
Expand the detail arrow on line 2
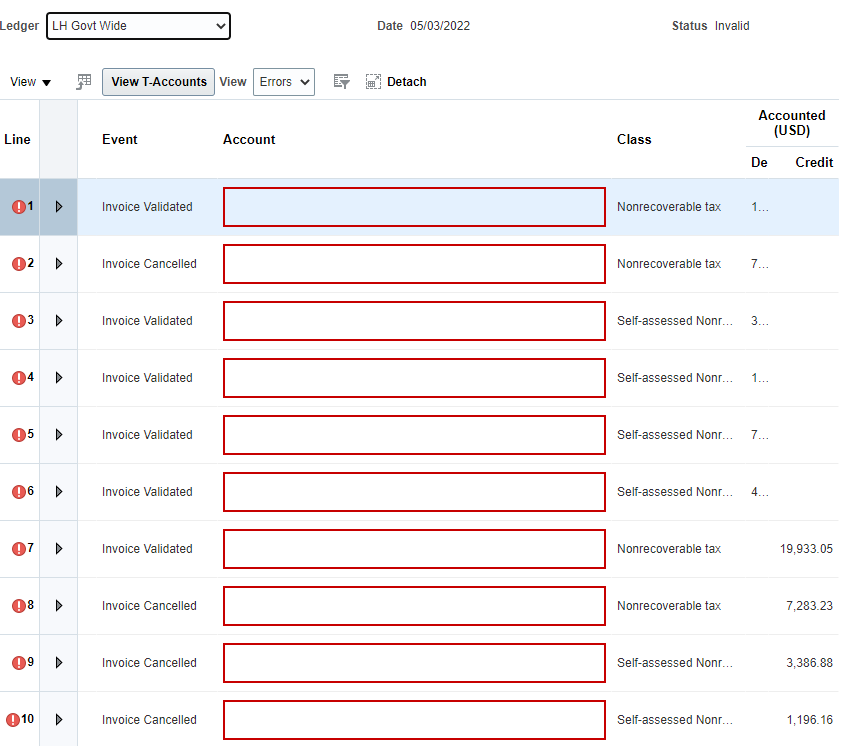tap(58, 263)
